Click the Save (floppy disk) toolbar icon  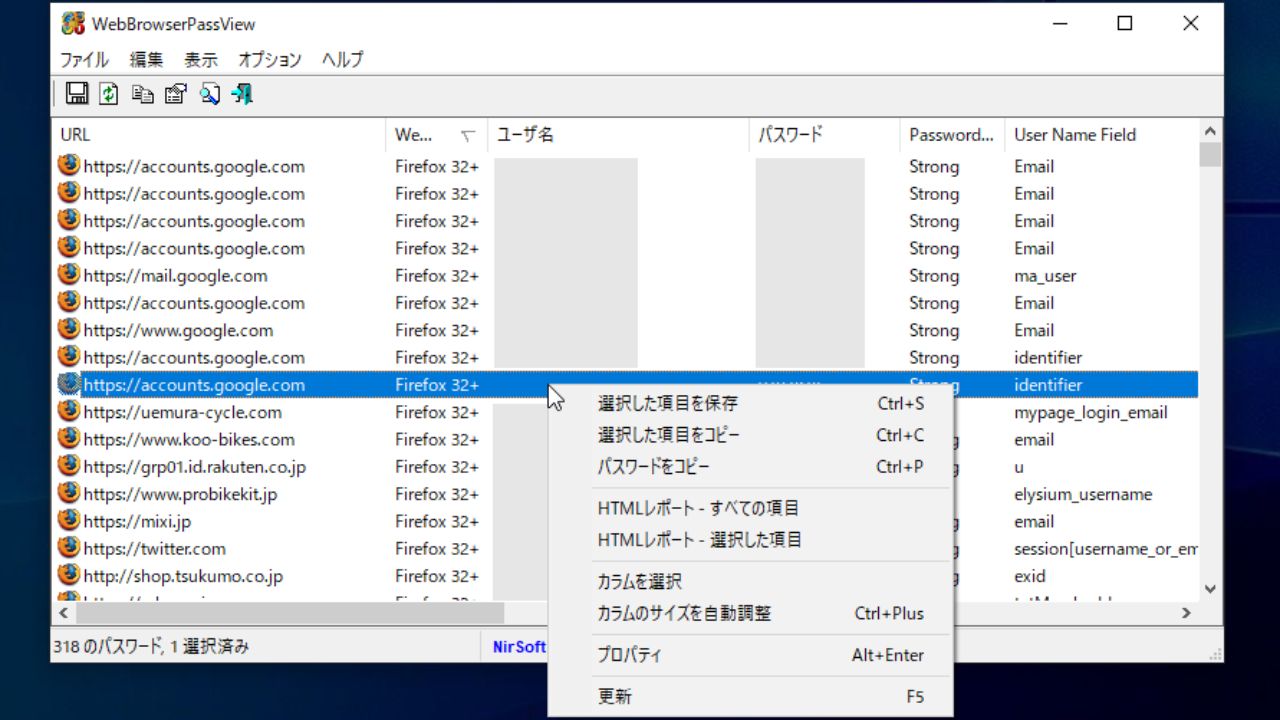(77, 94)
